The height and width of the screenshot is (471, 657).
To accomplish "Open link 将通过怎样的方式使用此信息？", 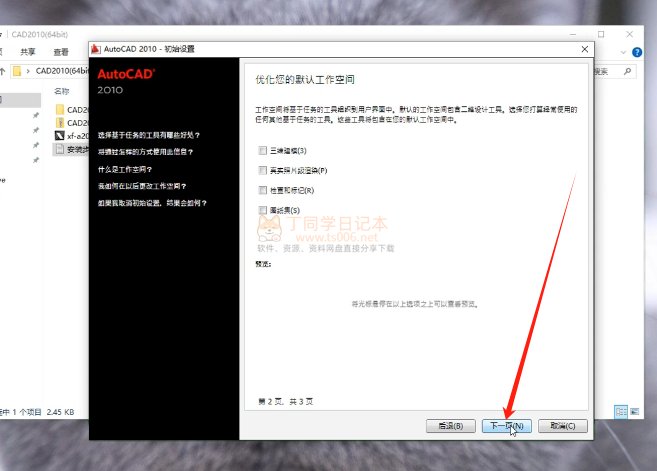I will [145, 152].
